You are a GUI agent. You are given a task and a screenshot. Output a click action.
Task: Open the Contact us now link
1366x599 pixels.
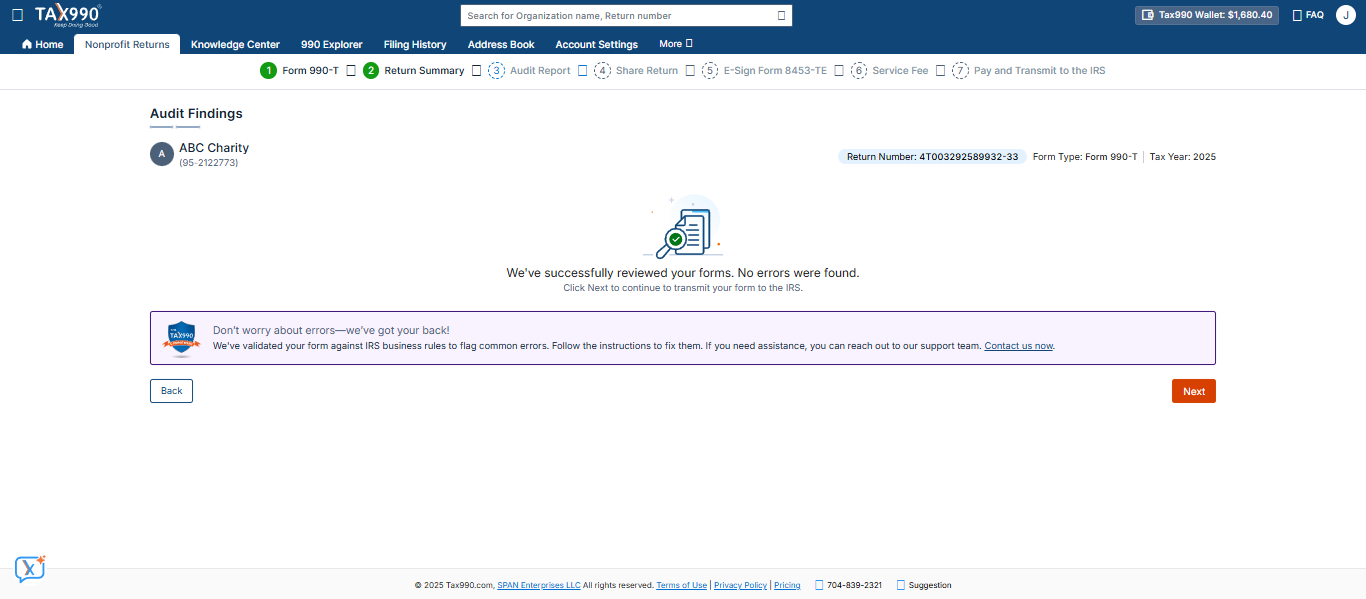[1019, 346]
